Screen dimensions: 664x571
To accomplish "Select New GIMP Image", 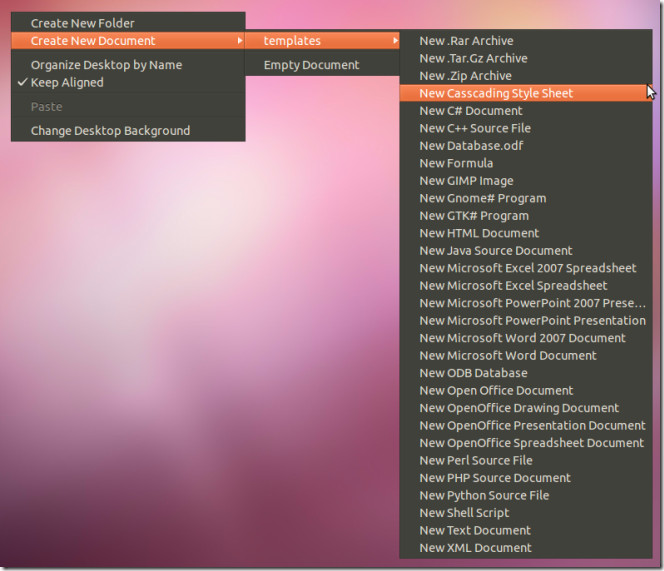I will (x=526, y=181).
